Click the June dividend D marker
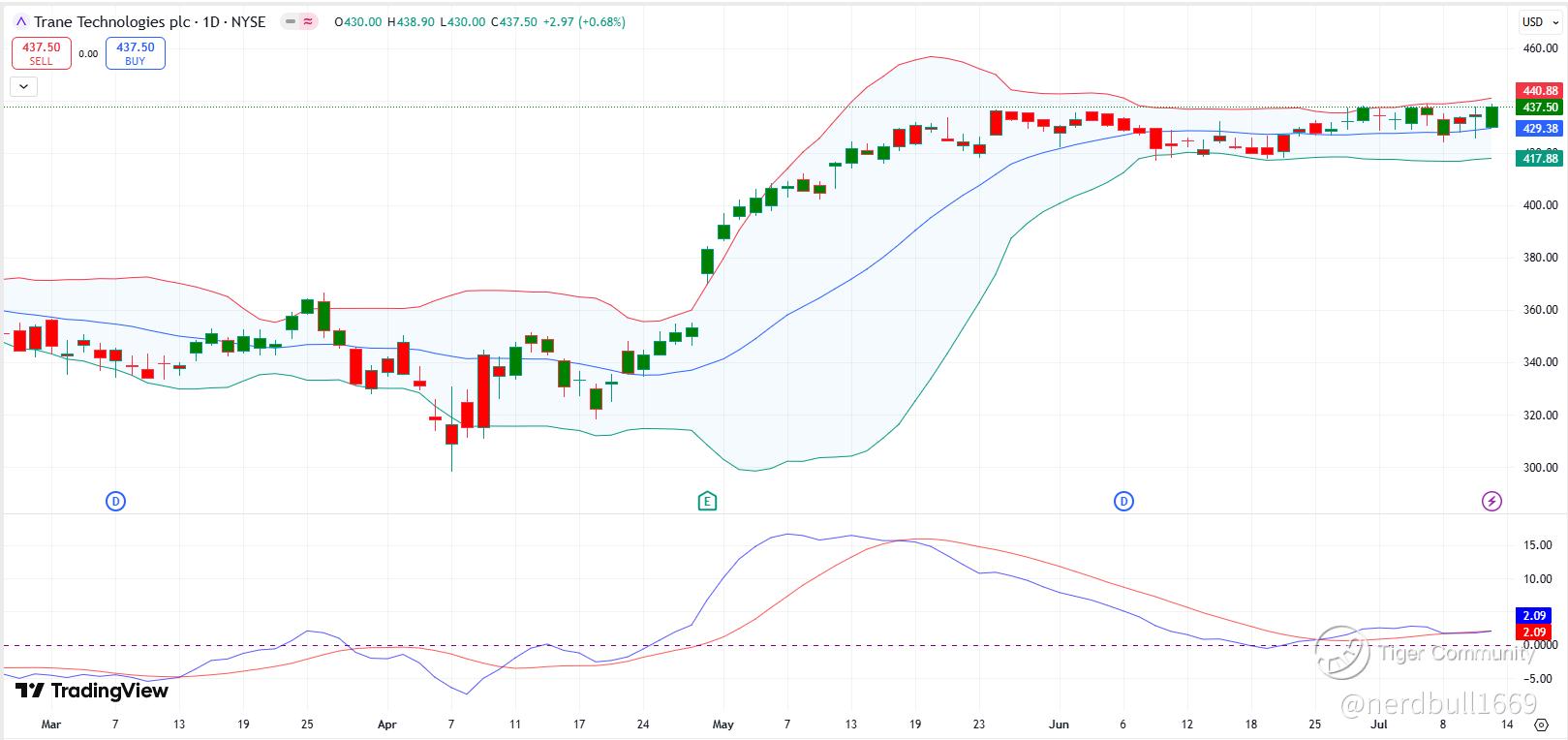The width and height of the screenshot is (1568, 740). pos(1123,501)
